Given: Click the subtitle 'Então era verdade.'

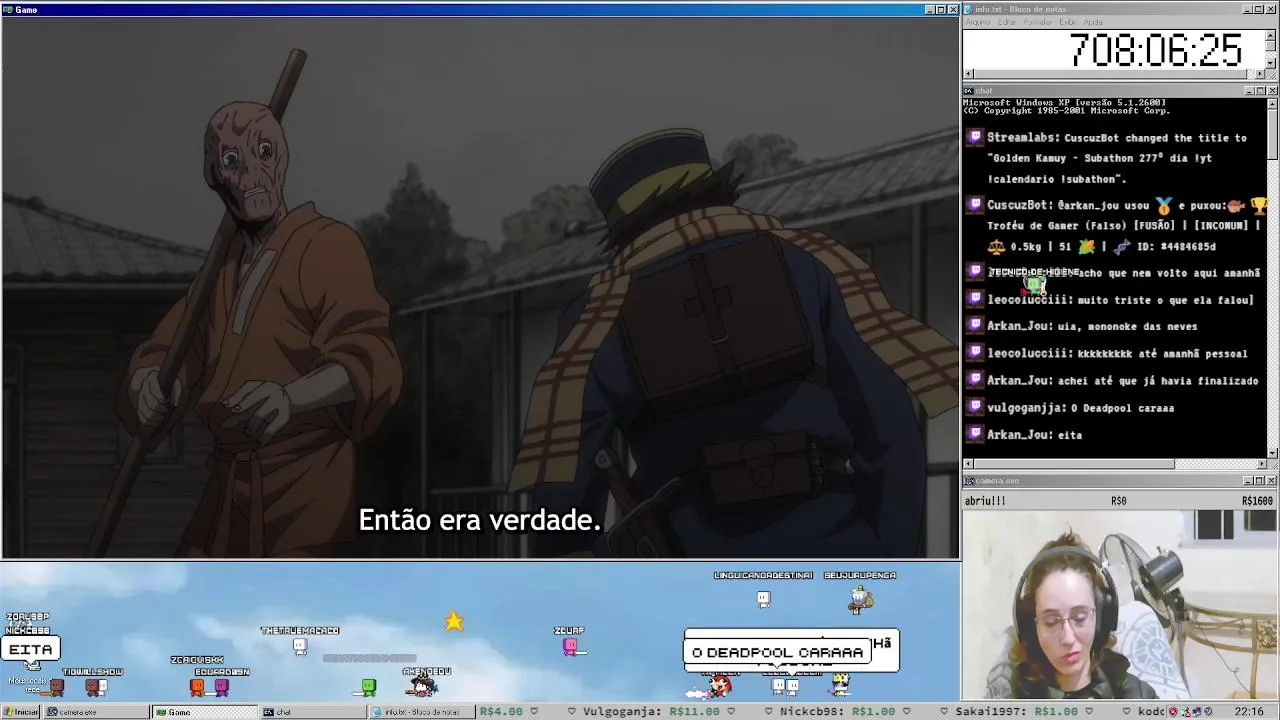Looking at the screenshot, I should [x=479, y=520].
